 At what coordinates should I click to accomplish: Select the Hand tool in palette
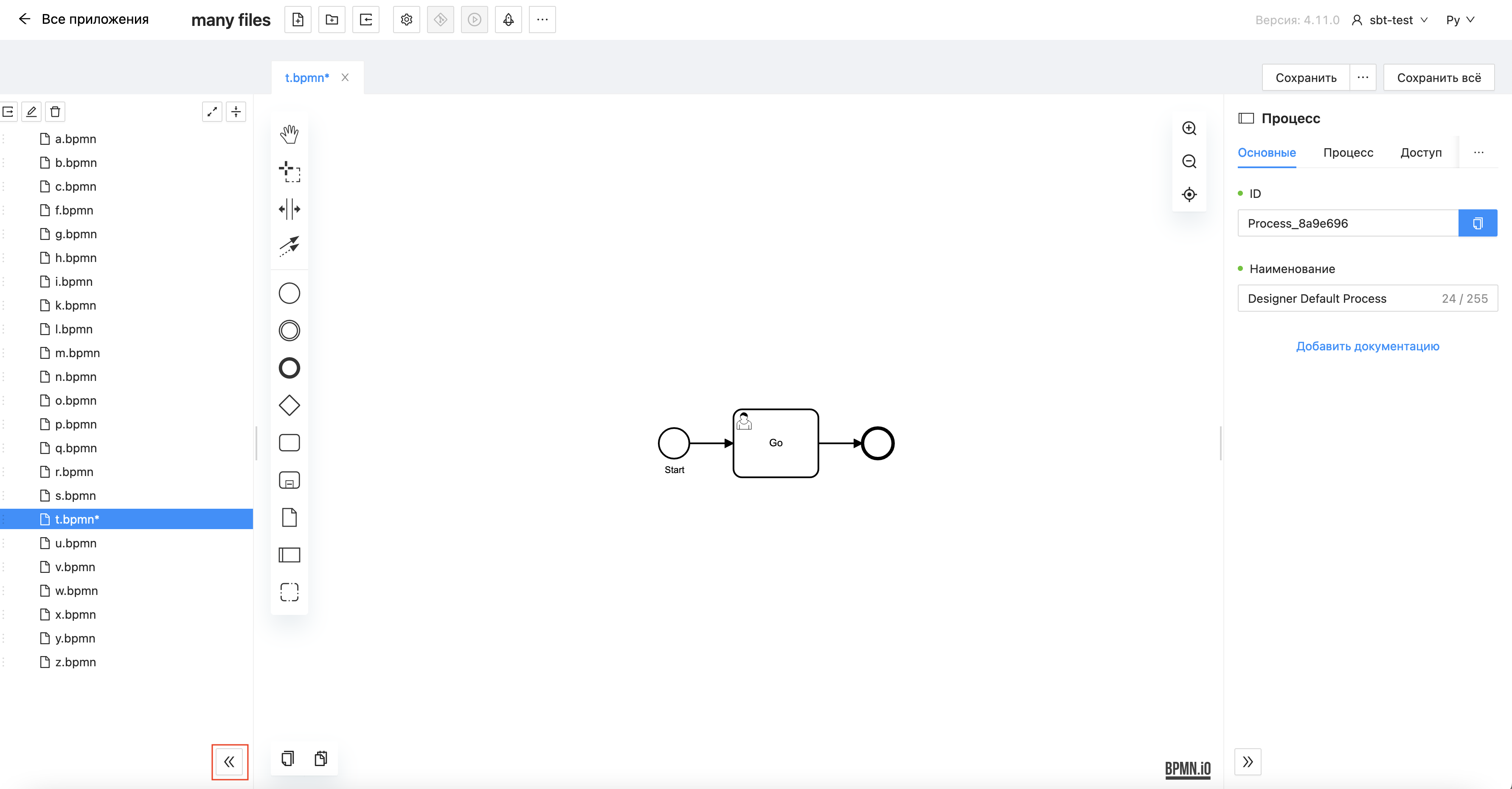pyautogui.click(x=289, y=134)
